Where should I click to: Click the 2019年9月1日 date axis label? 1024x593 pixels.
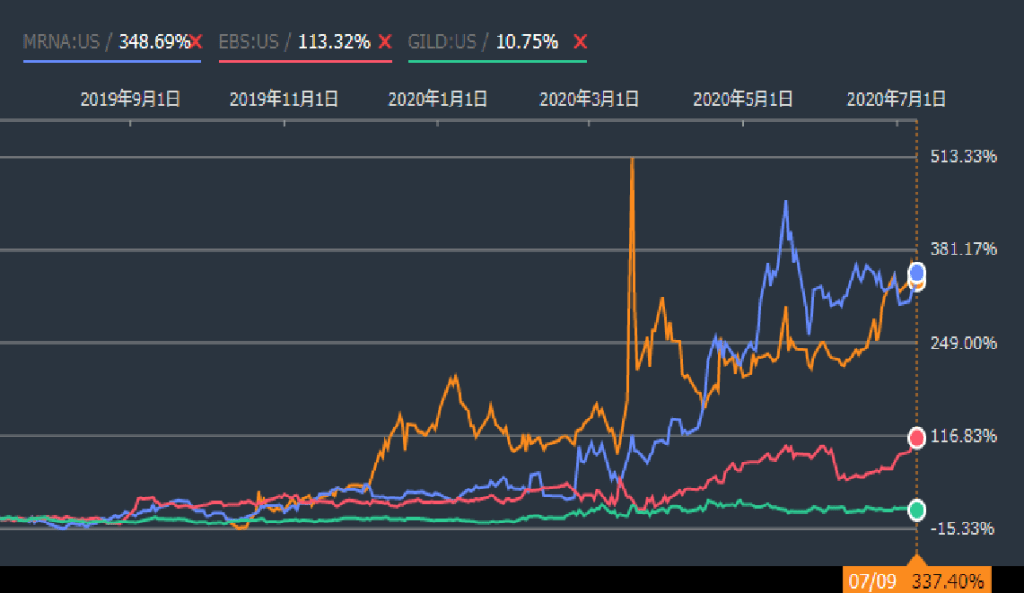tap(130, 99)
